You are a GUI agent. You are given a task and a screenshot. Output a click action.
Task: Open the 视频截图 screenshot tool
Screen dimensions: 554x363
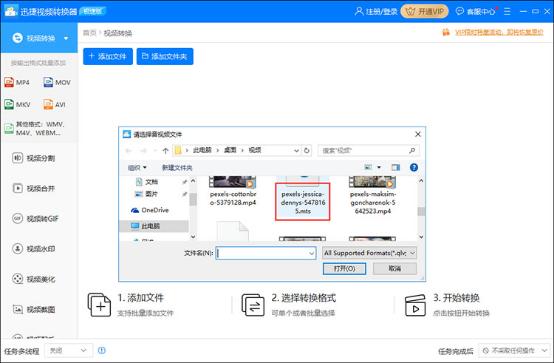click(x=34, y=310)
